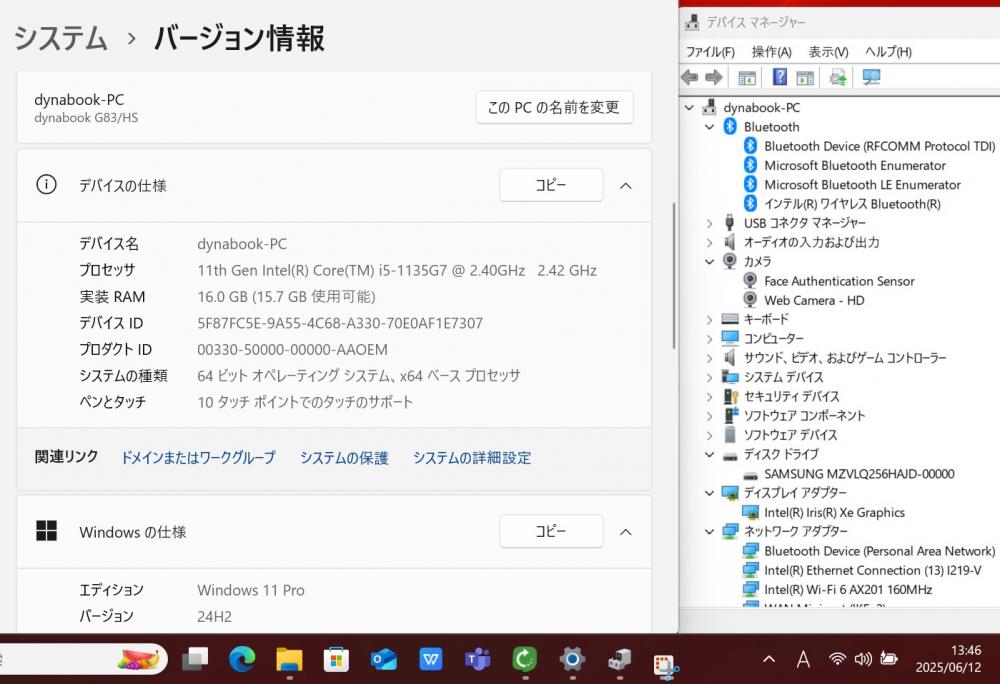Open the green circular-arrow app on taskbar
Screen dimensions: 1000x684
pyautogui.click(x=525, y=659)
